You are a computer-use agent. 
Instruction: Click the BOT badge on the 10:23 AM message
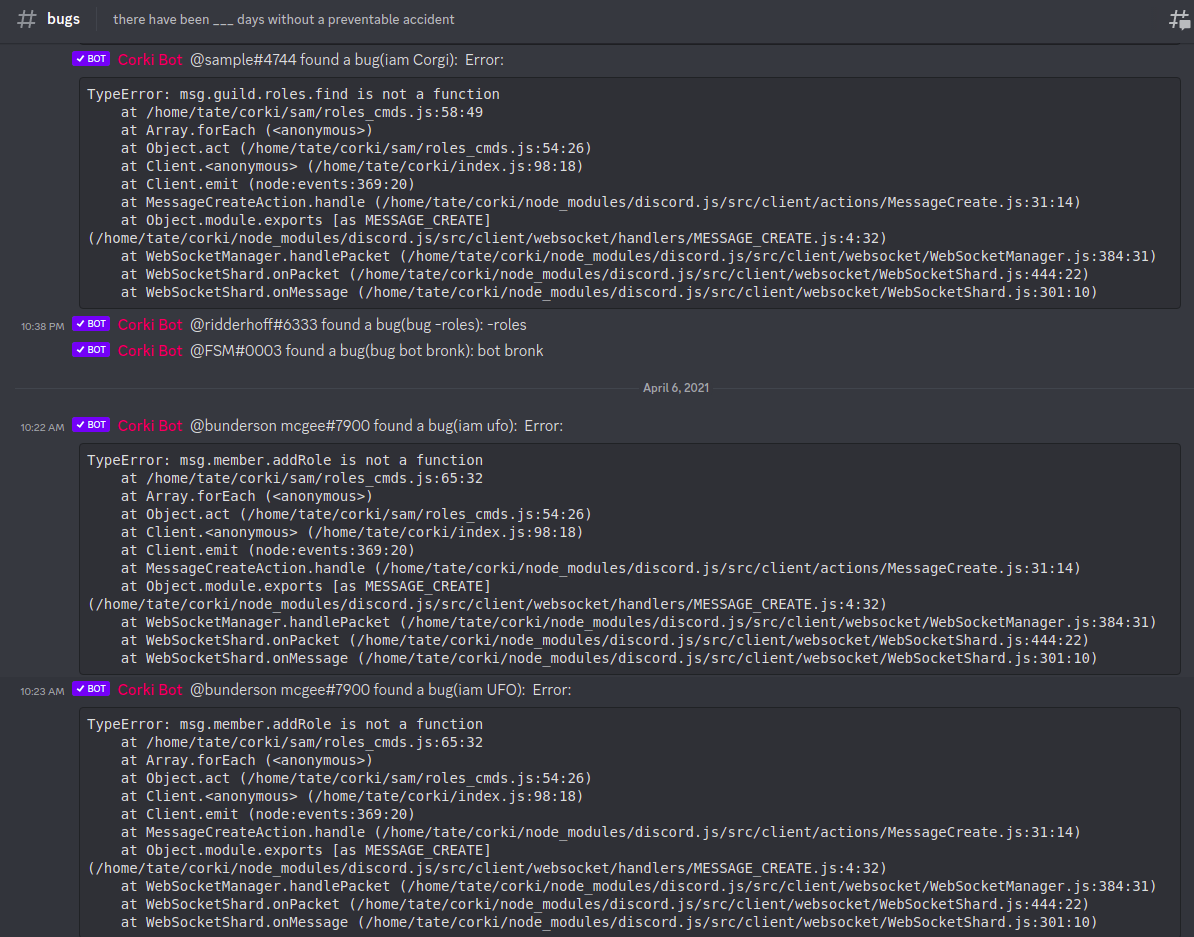[x=91, y=689]
